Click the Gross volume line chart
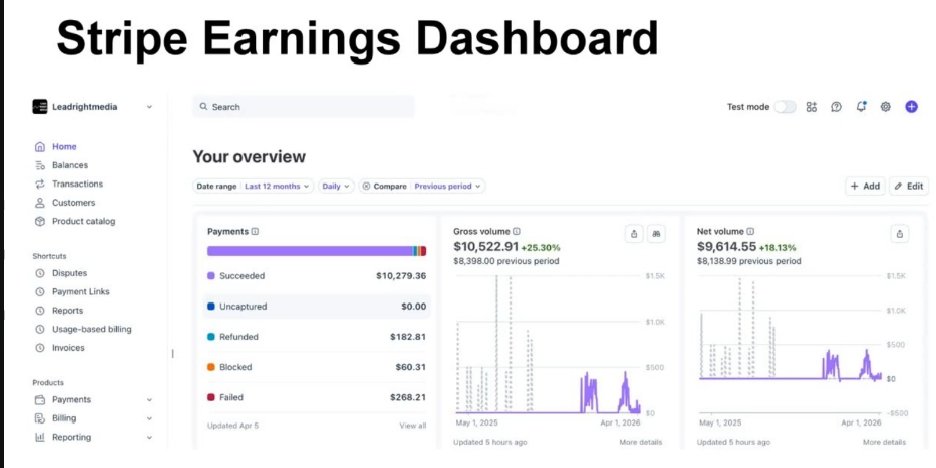 pyautogui.click(x=548, y=344)
